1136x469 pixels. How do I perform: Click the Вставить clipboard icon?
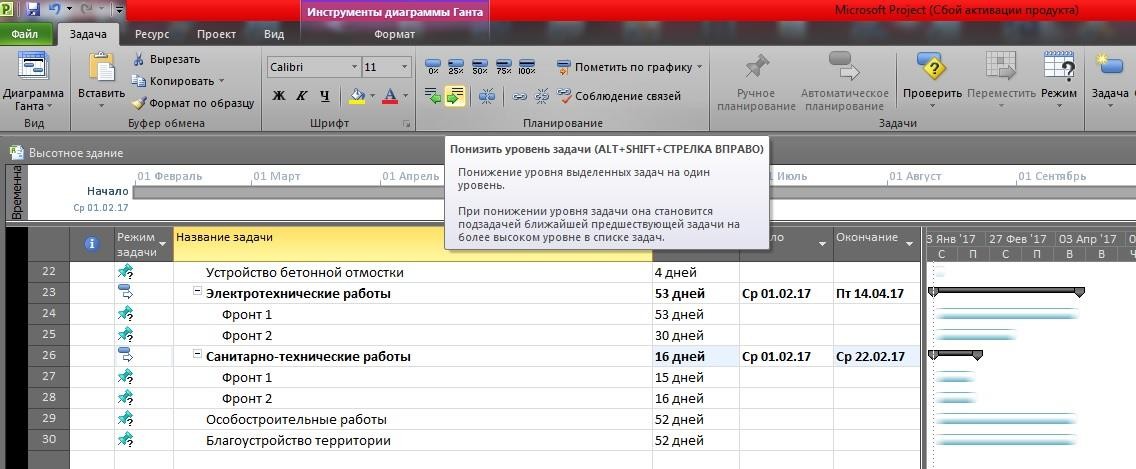coord(101,67)
